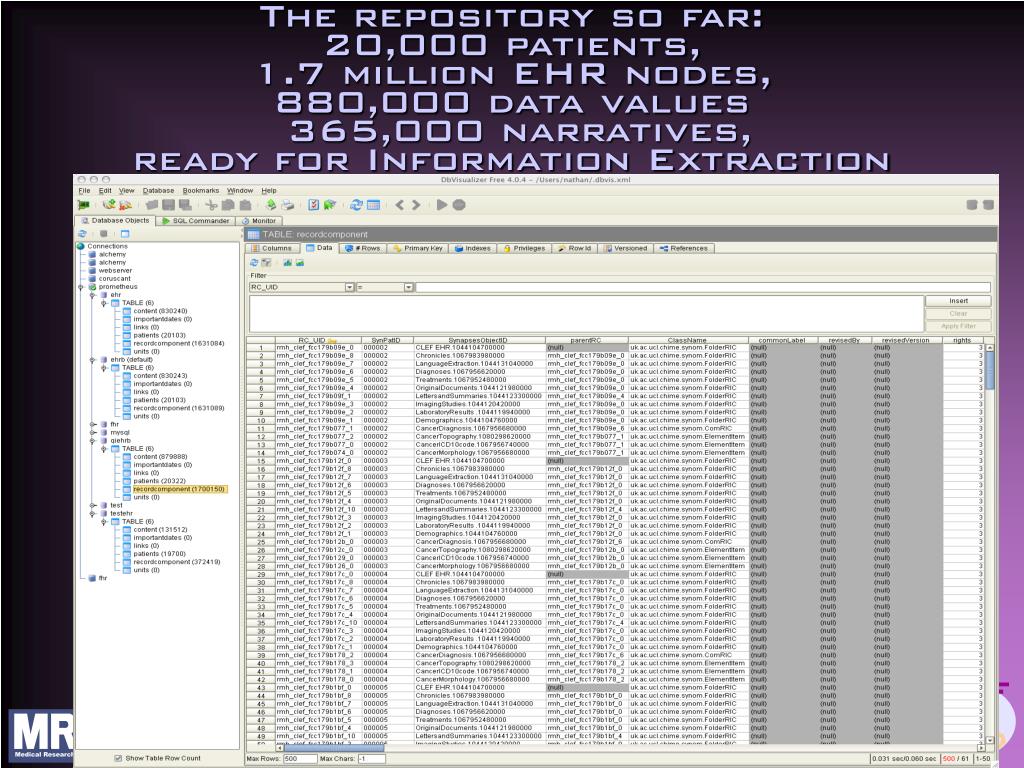Expand the test schema node
The image size is (1024, 768).
(93, 505)
